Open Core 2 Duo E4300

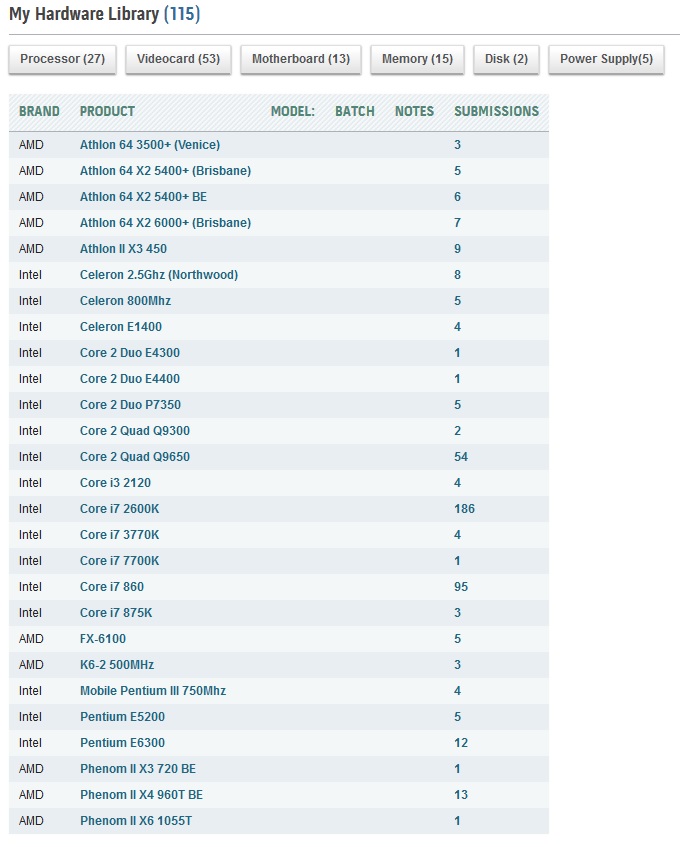(130, 353)
